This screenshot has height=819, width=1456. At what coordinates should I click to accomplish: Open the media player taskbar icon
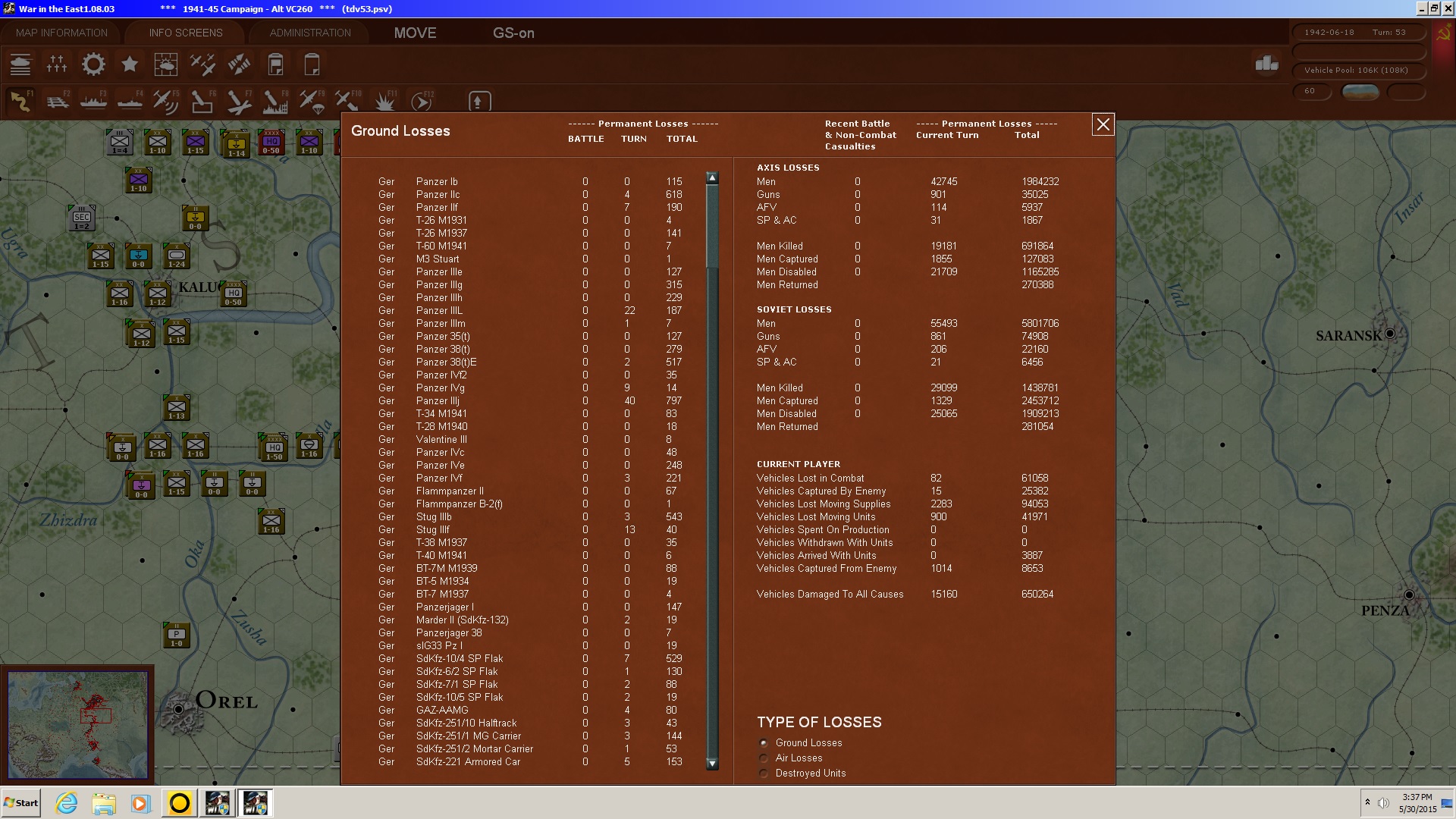(141, 803)
